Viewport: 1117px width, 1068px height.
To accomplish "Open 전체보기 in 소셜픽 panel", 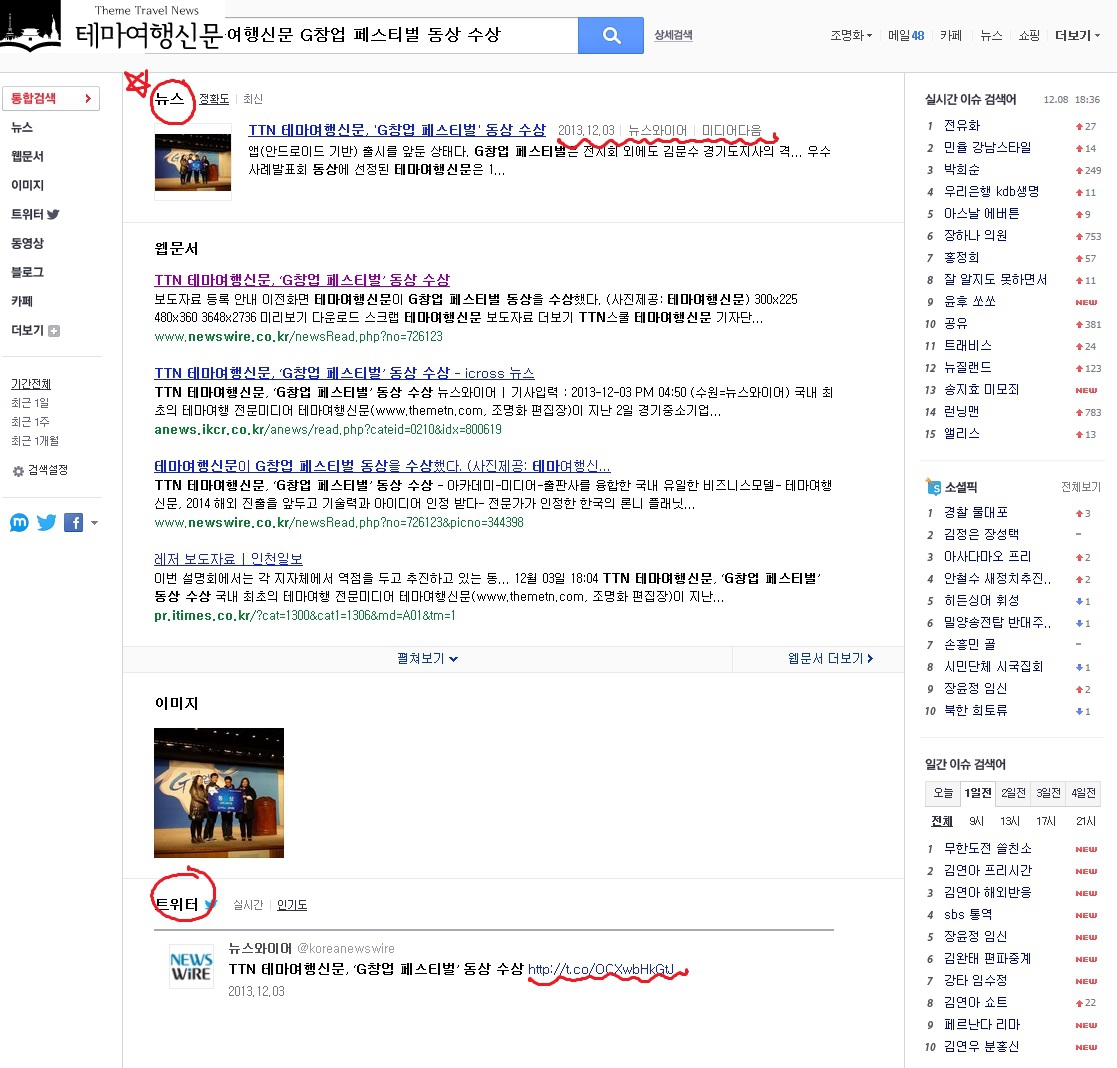I will click(1080, 487).
